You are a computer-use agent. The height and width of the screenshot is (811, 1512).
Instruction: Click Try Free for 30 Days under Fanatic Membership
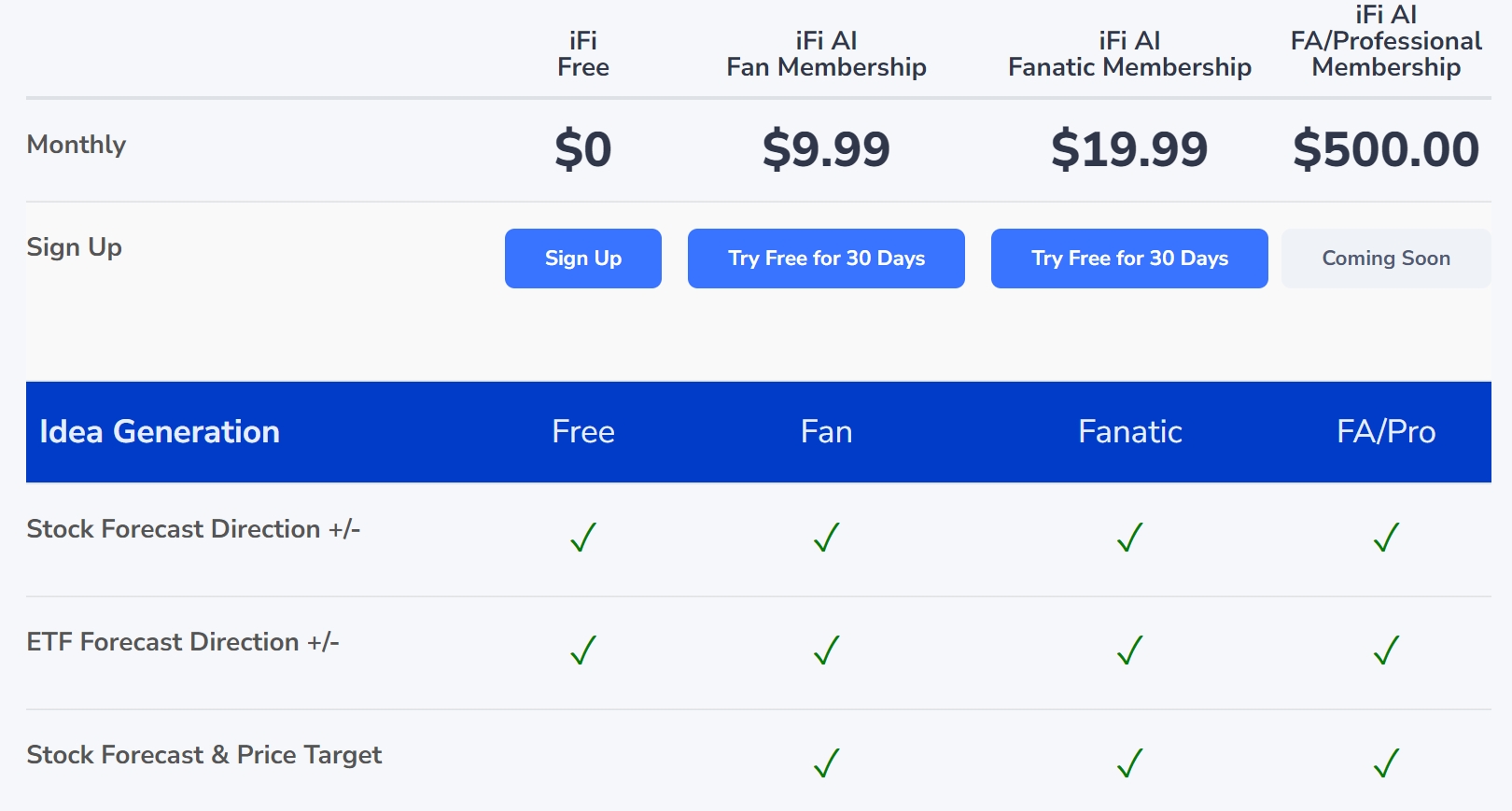point(1129,259)
